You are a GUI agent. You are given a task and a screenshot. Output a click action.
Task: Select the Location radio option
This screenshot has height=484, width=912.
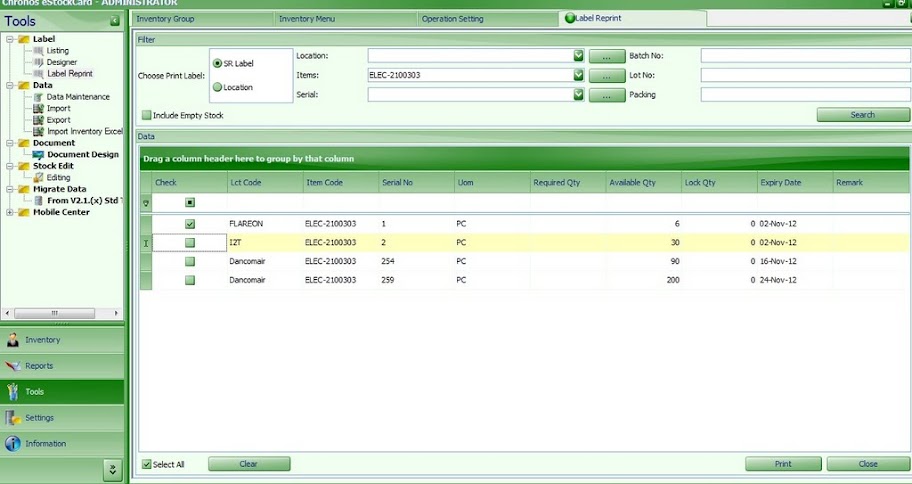[218, 87]
